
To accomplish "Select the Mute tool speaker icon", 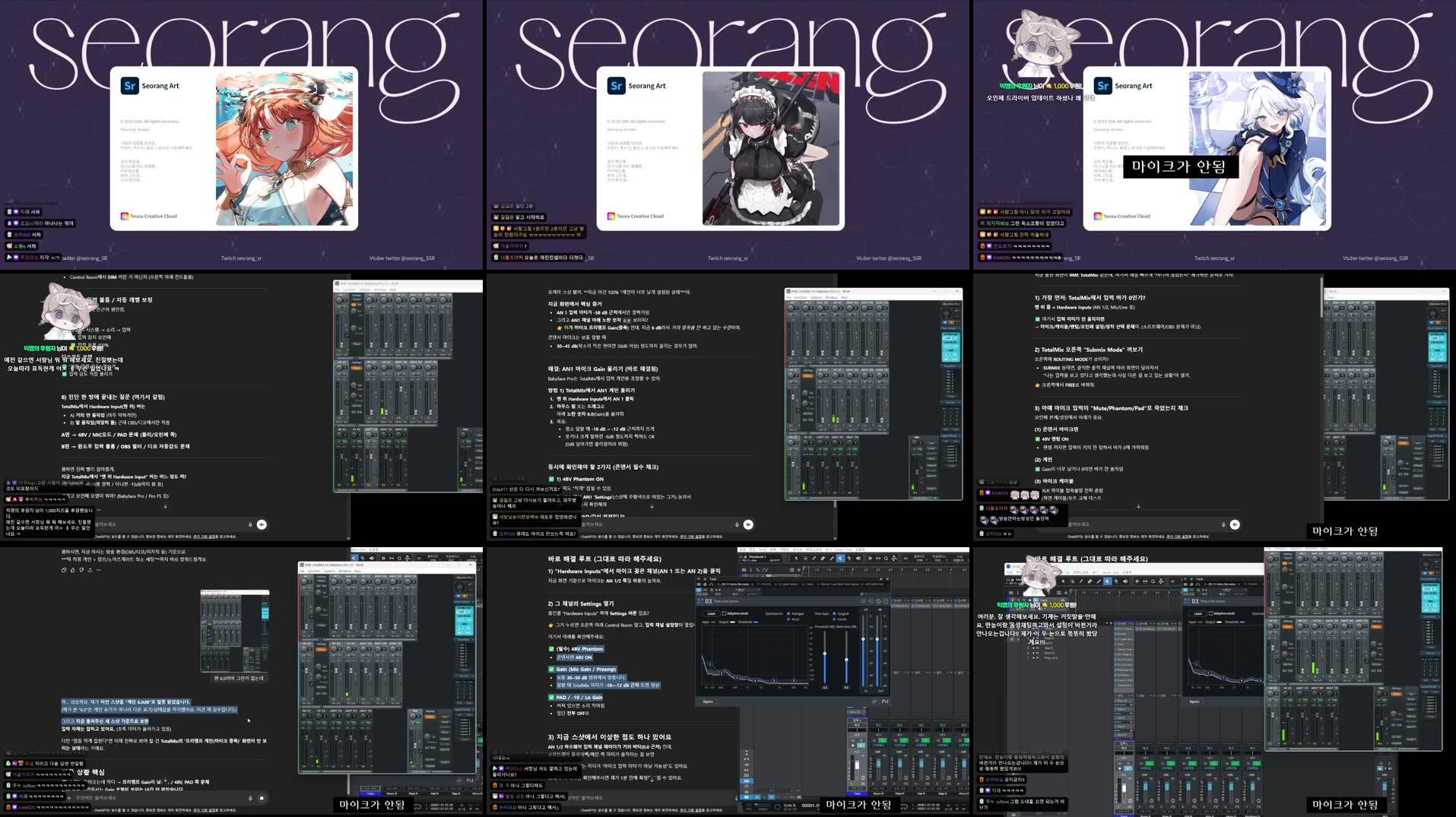I will point(841,558).
